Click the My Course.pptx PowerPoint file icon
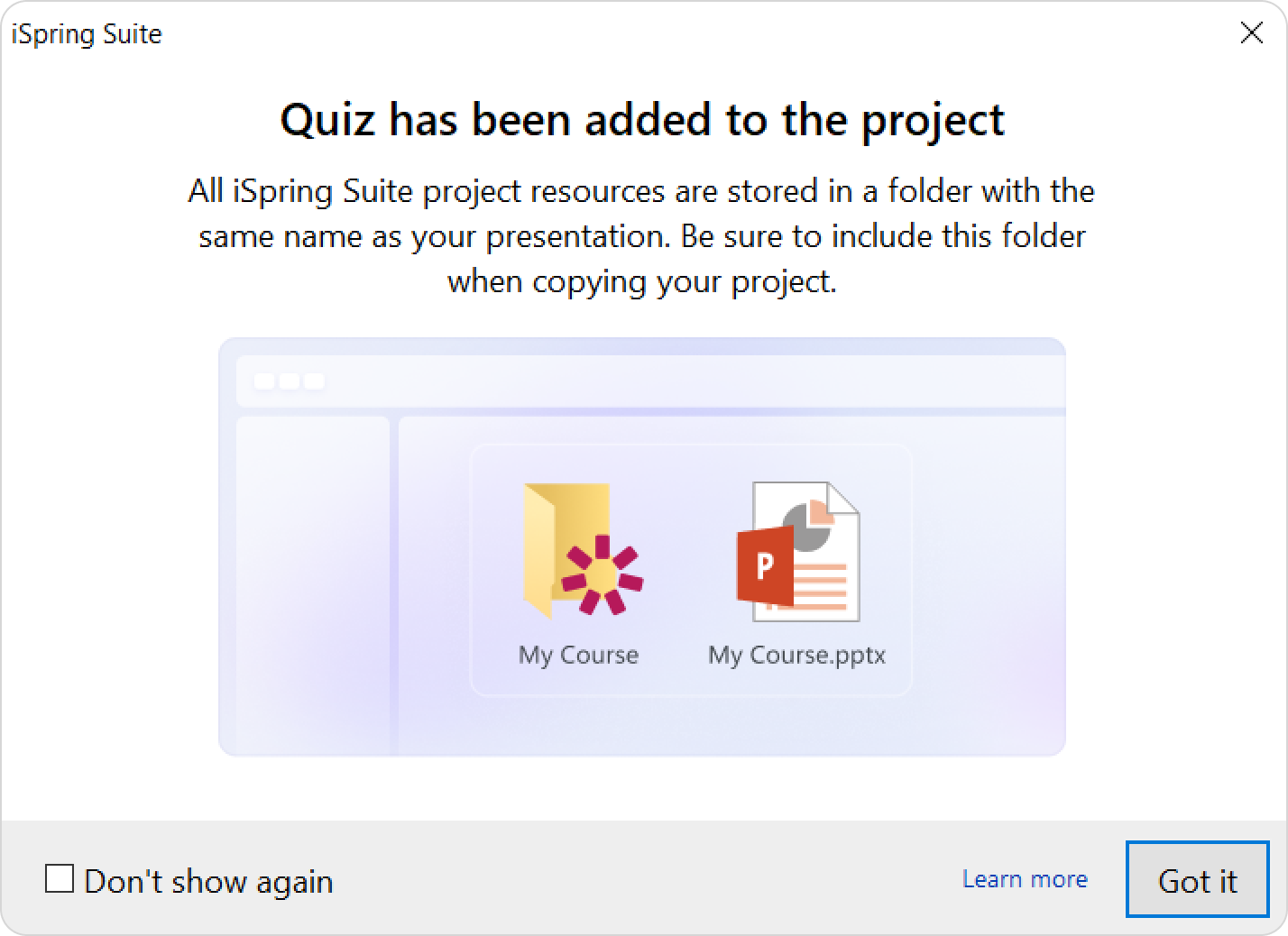Image resolution: width=1288 pixels, height=936 pixels. tap(798, 551)
